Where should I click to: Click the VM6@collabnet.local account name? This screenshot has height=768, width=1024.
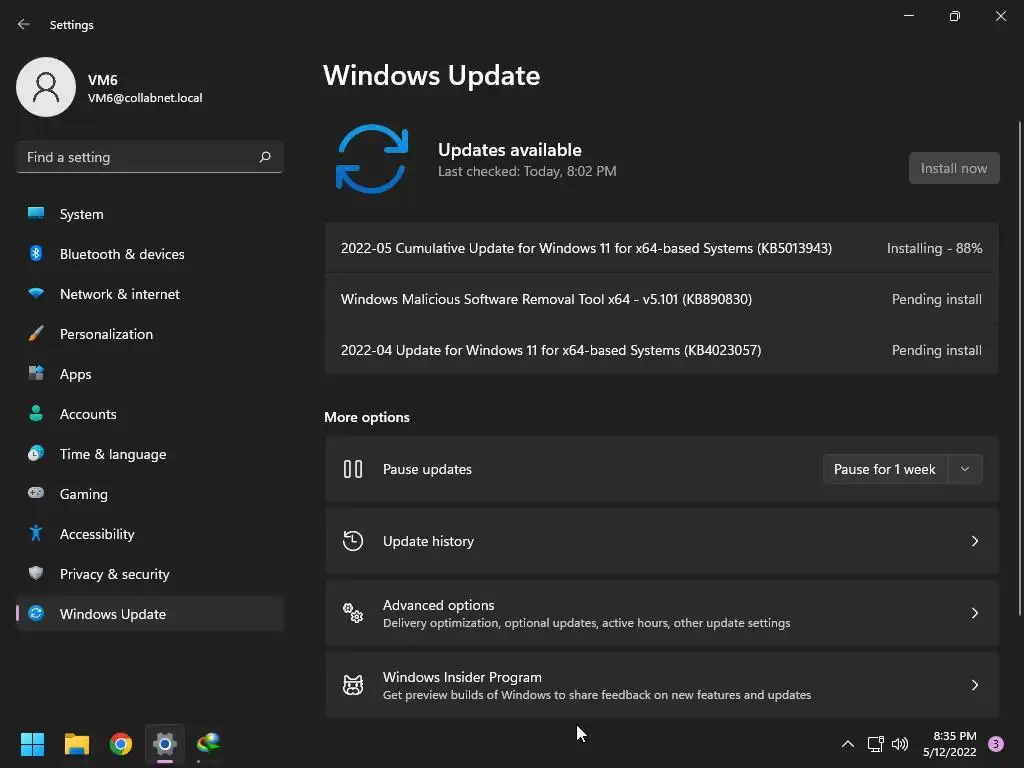pos(145,98)
